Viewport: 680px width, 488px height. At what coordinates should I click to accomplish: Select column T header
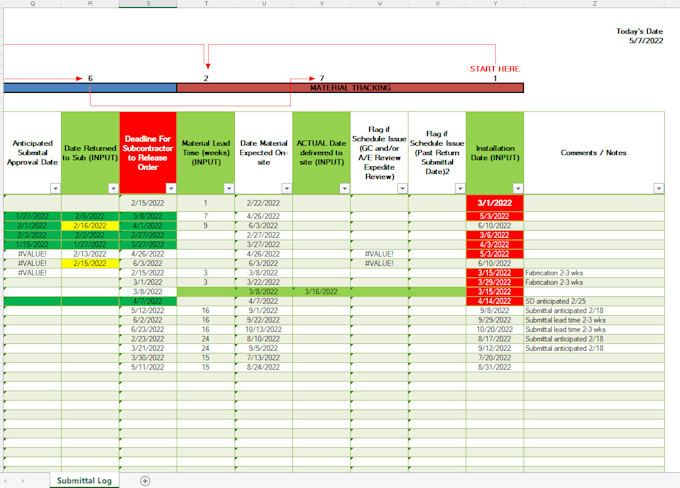(x=206, y=3)
